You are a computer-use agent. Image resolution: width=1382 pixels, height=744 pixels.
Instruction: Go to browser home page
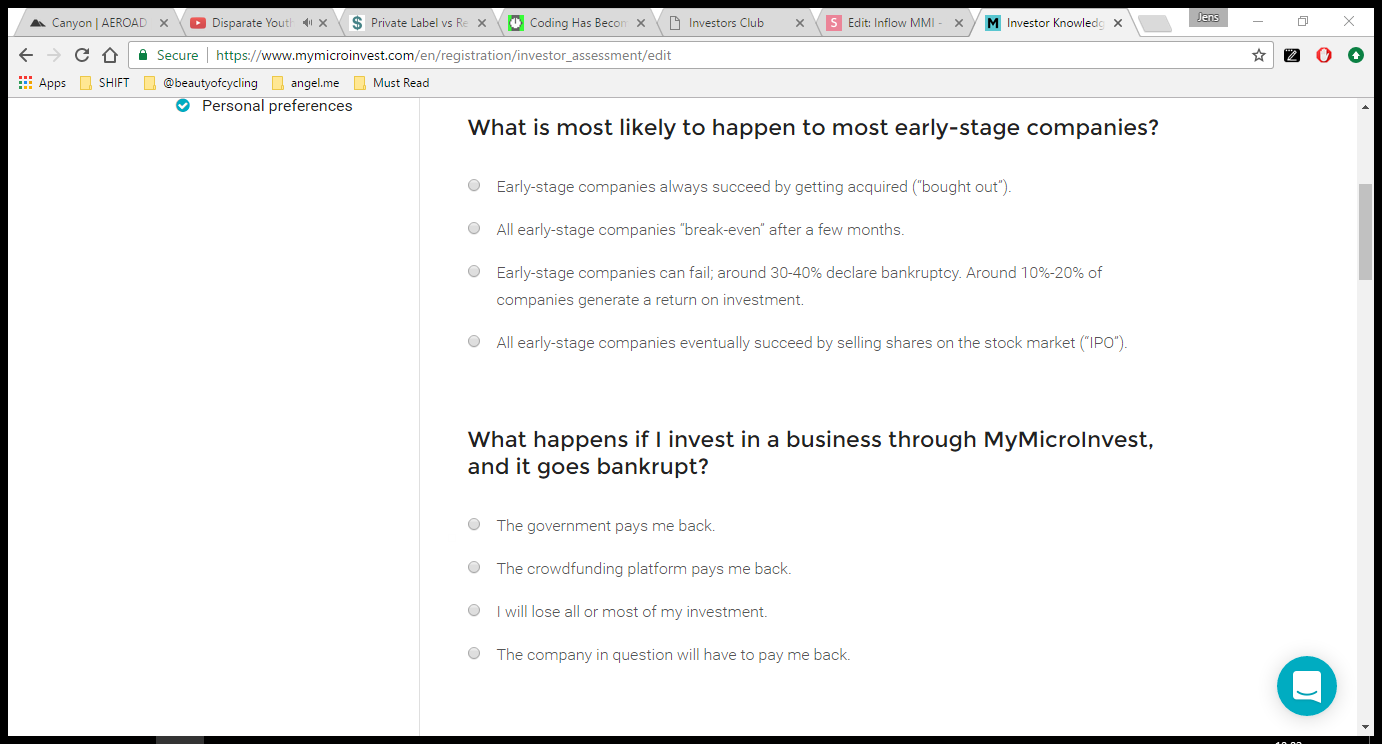pos(110,55)
